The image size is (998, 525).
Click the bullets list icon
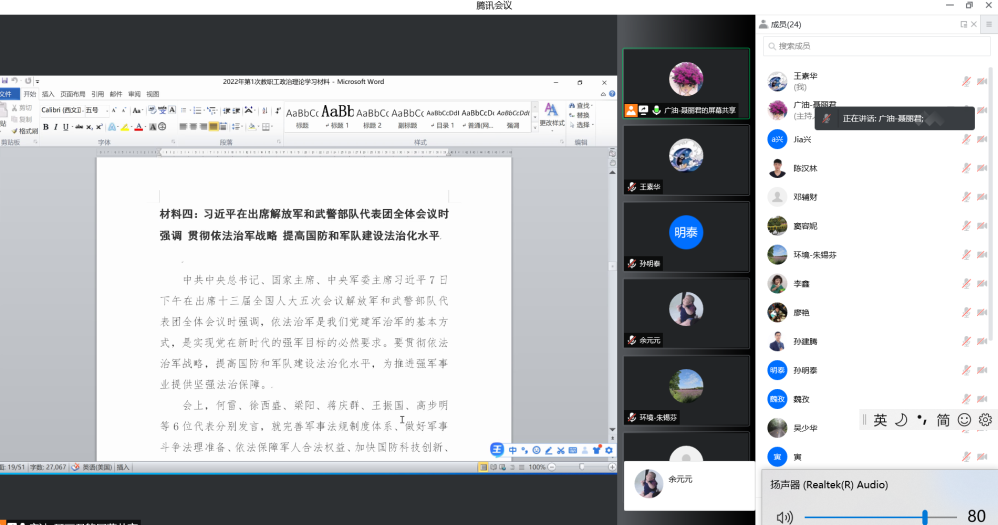point(183,111)
